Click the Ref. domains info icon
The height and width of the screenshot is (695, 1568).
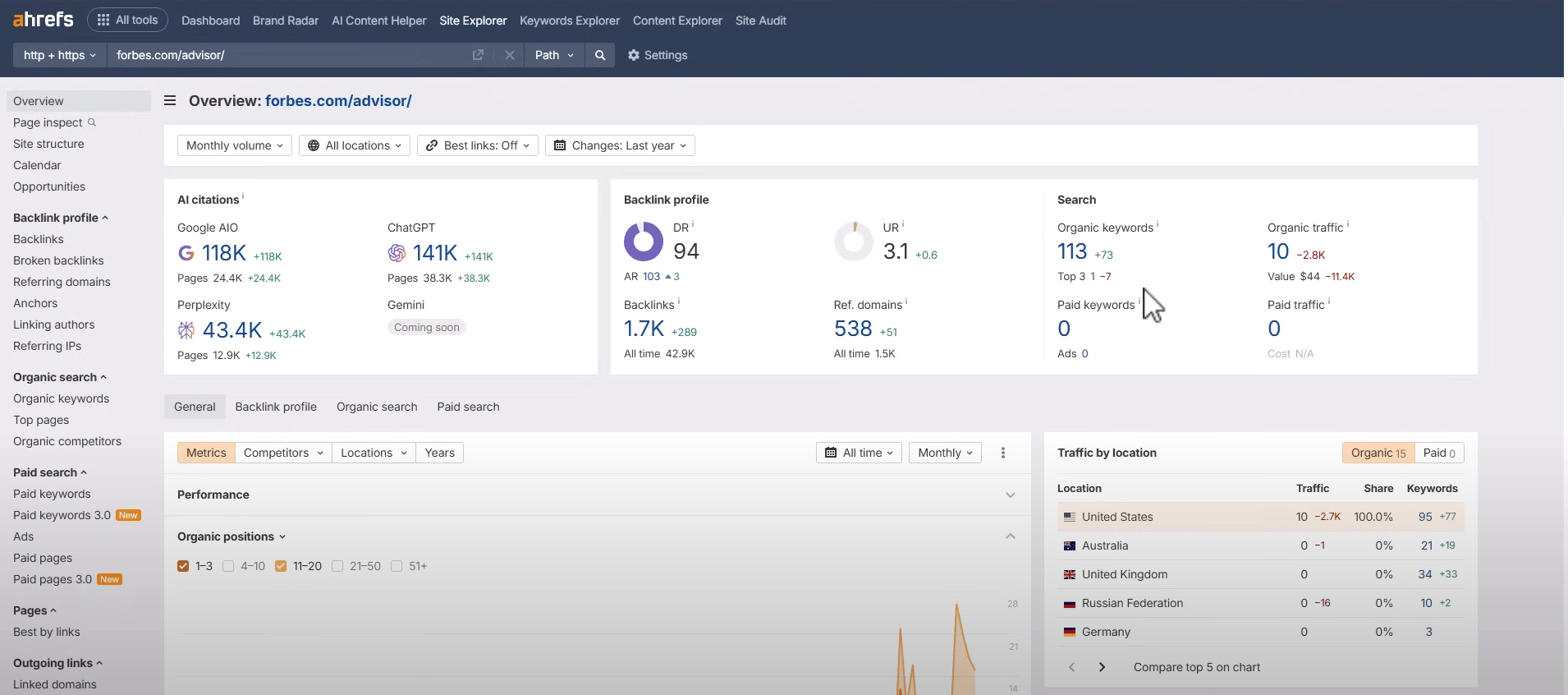pos(906,301)
